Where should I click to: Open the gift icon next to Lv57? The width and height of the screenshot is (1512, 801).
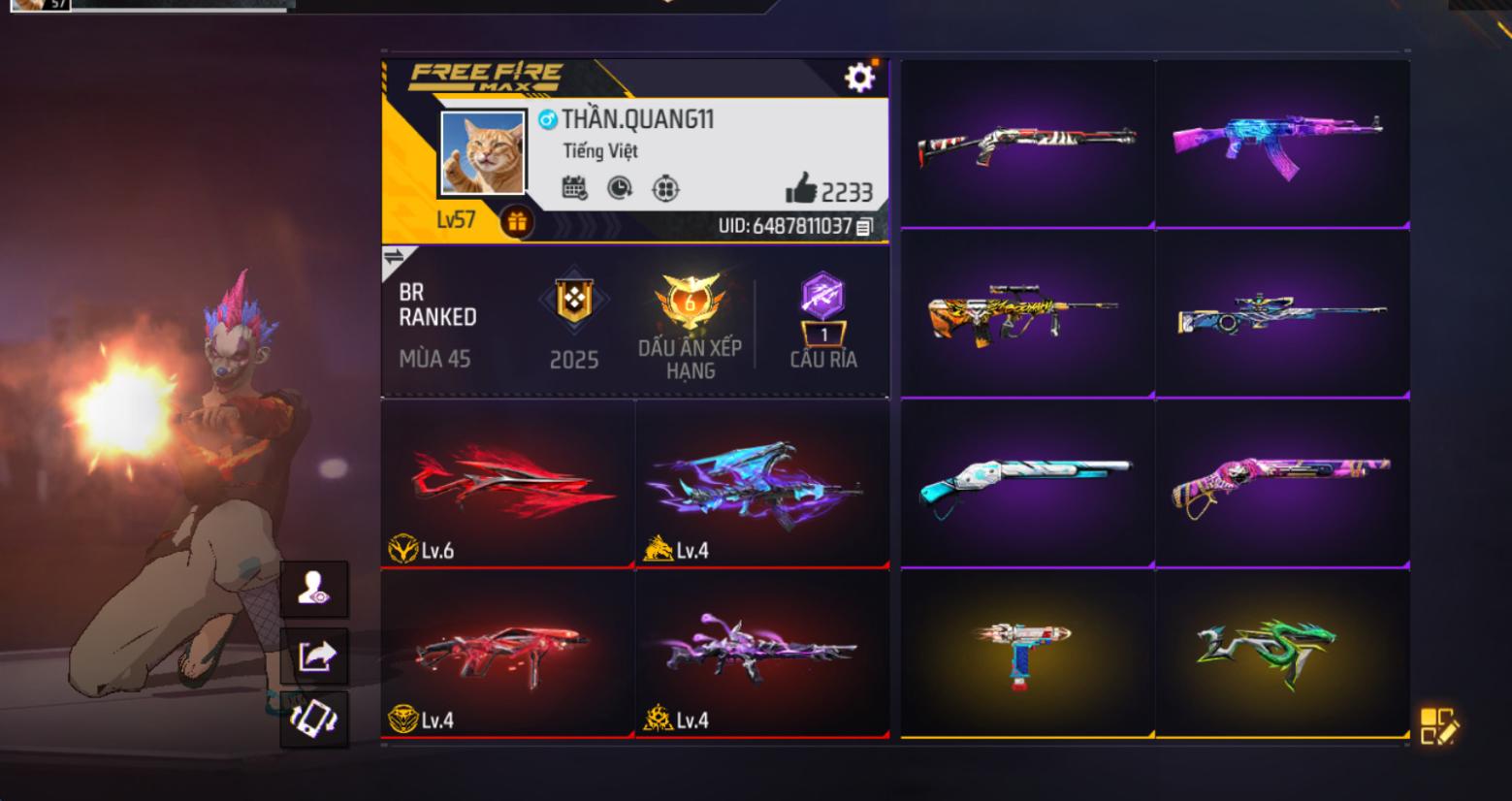tap(517, 222)
